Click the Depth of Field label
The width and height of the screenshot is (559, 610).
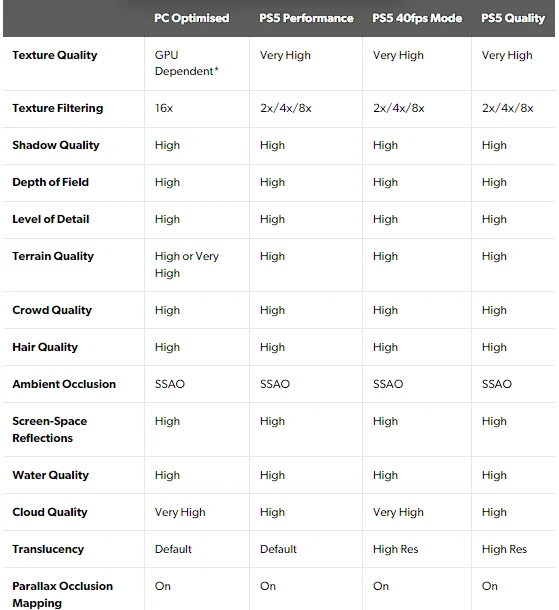(51, 182)
